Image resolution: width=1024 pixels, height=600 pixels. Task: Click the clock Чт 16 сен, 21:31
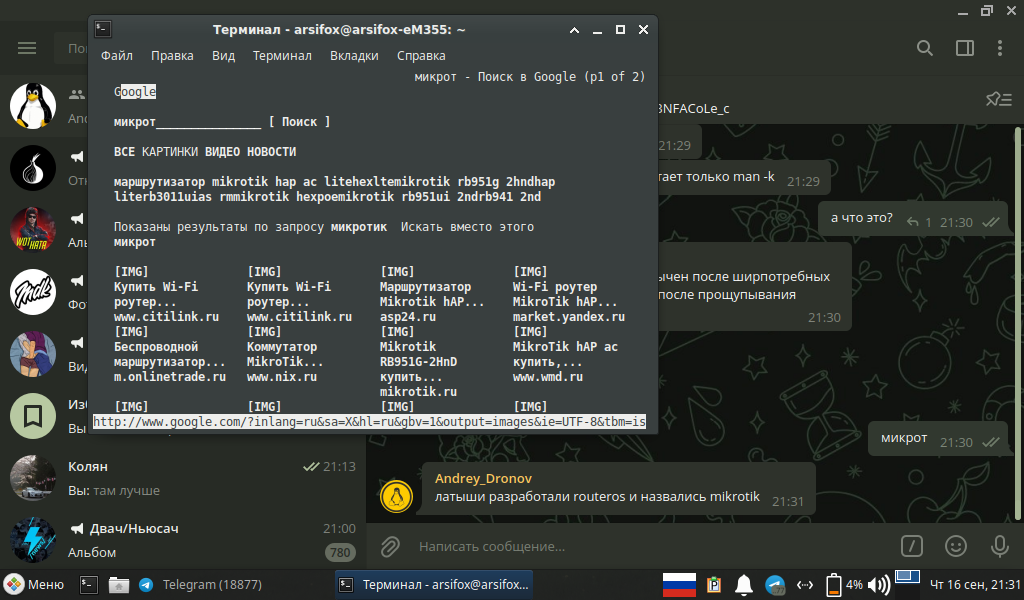(x=974, y=584)
